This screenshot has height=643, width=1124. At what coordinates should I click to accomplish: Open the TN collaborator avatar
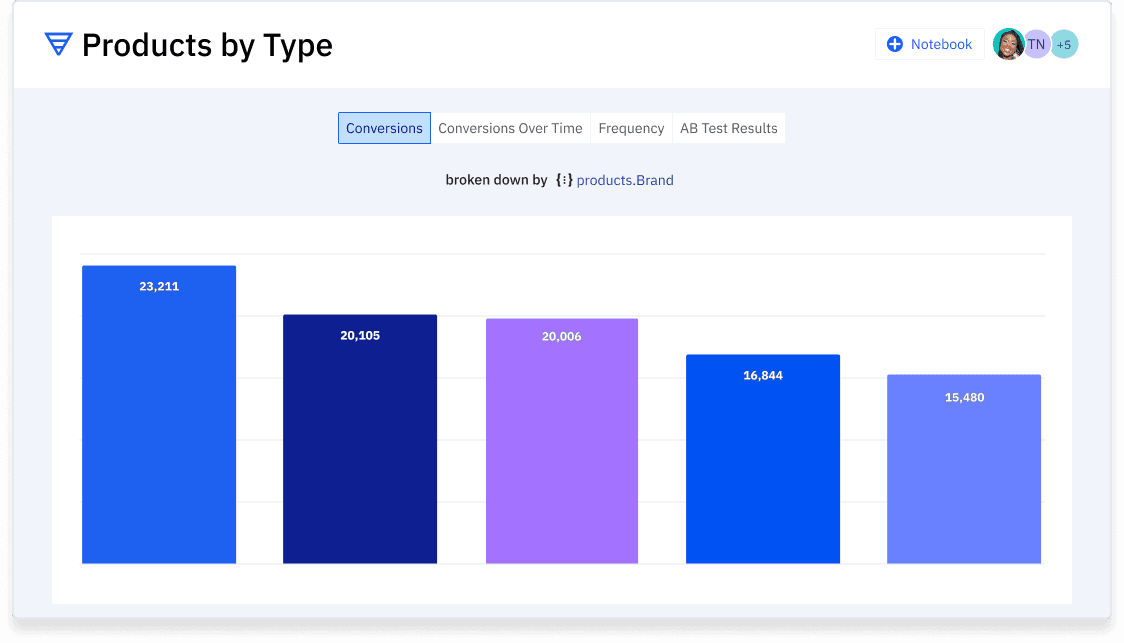pyautogui.click(x=1036, y=44)
